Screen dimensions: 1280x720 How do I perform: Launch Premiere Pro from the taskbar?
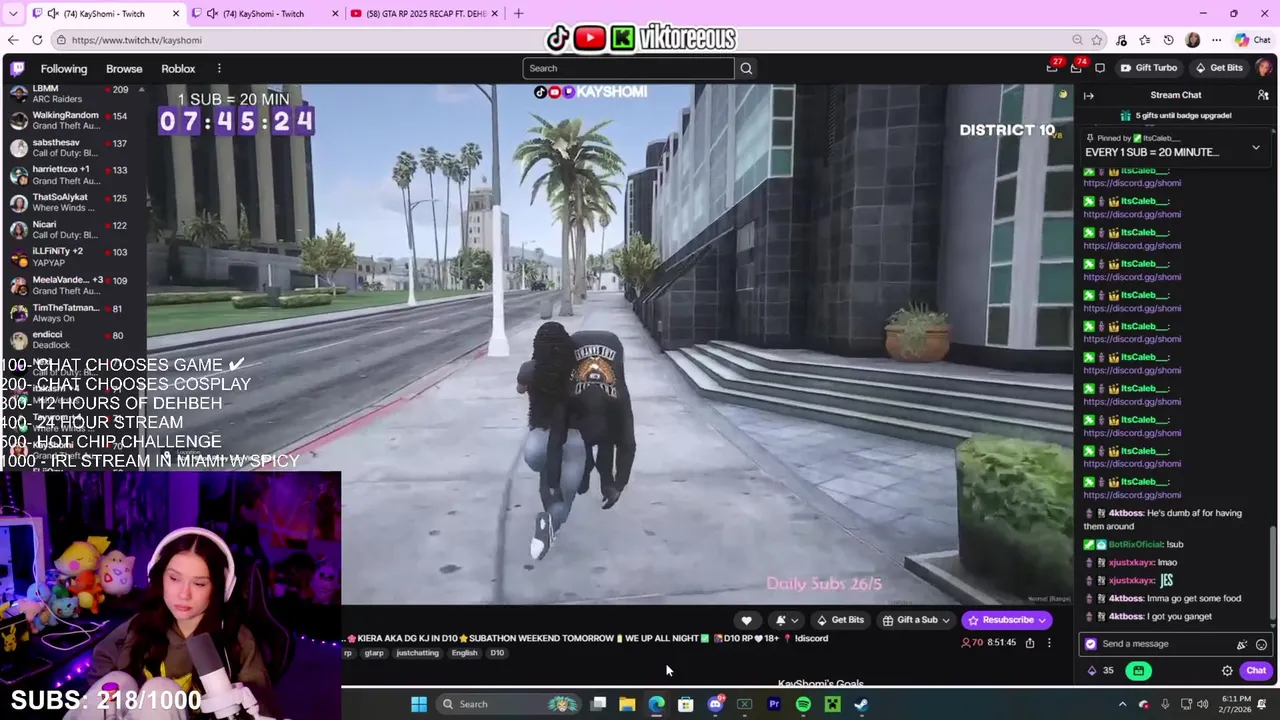click(x=774, y=704)
